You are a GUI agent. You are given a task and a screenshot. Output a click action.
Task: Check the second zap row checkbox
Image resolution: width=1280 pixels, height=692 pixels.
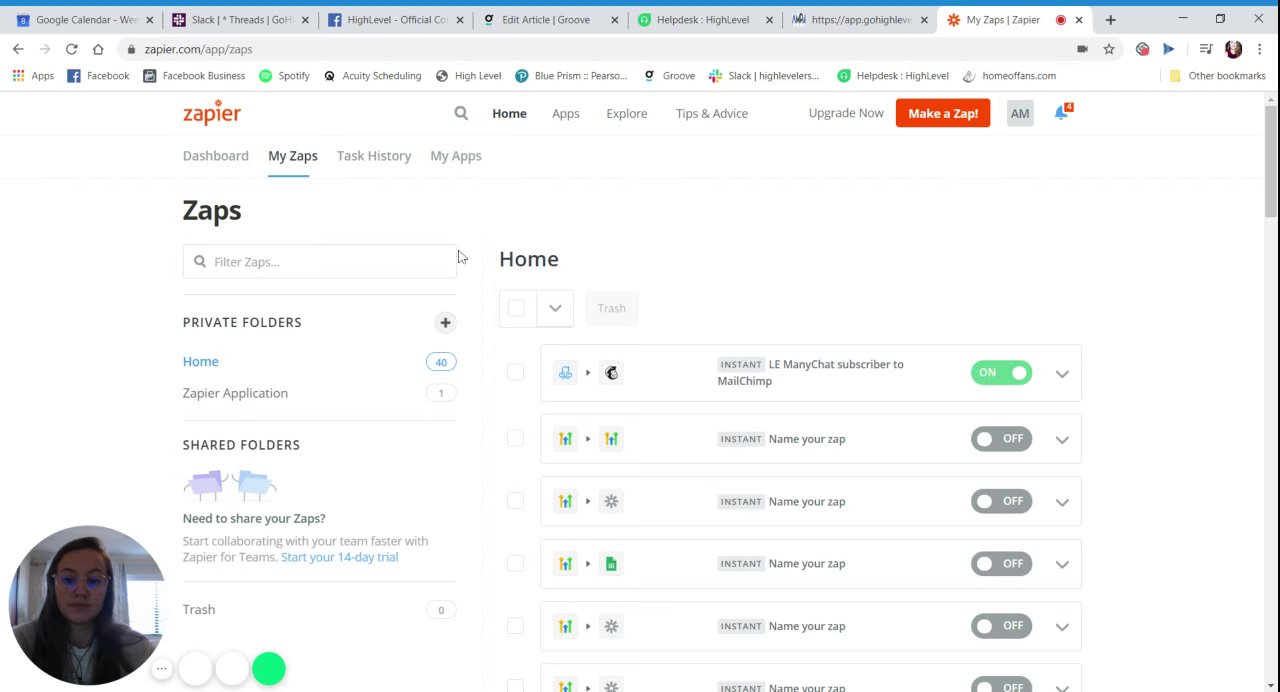pos(515,438)
